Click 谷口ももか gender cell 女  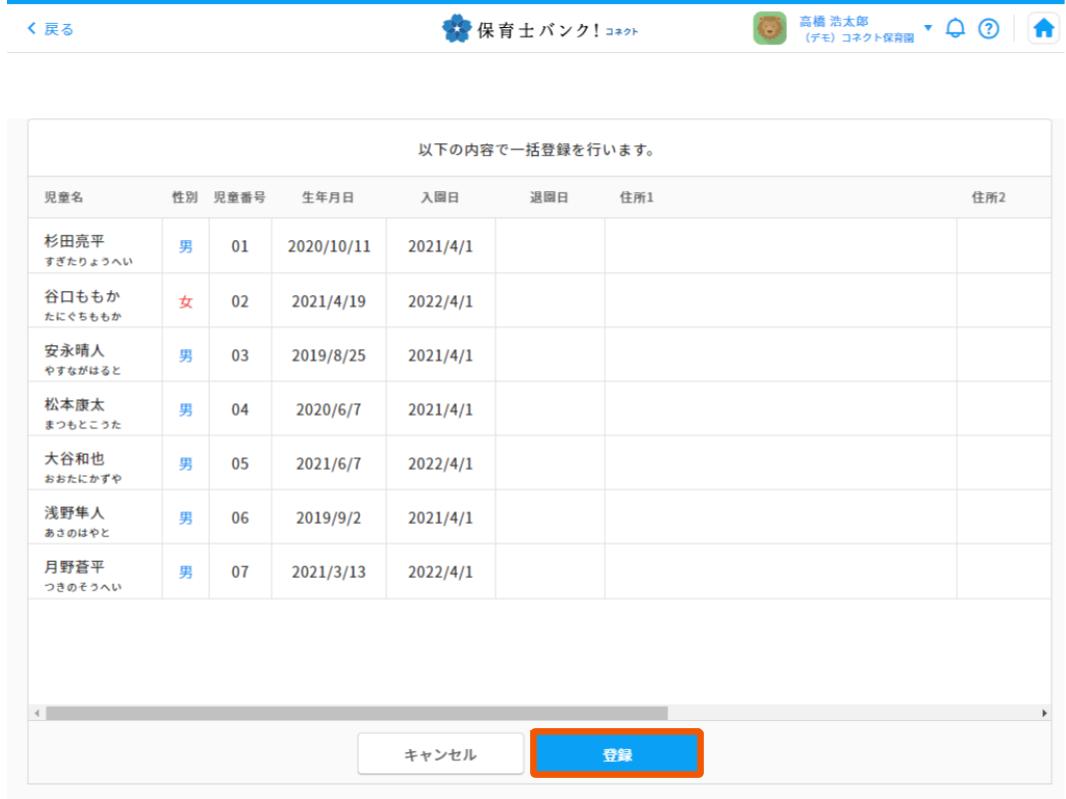tap(185, 301)
